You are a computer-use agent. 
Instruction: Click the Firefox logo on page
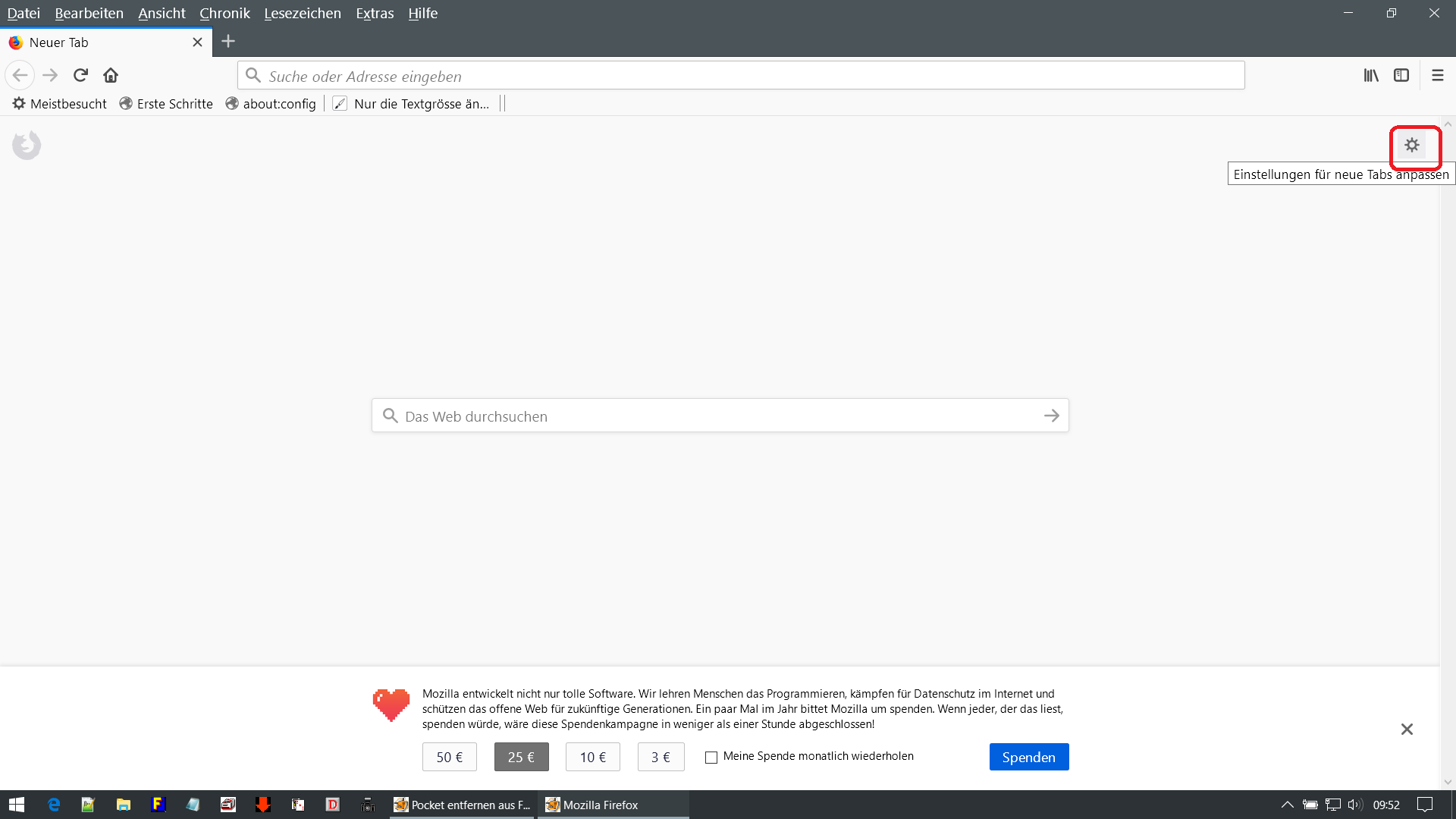point(27,145)
